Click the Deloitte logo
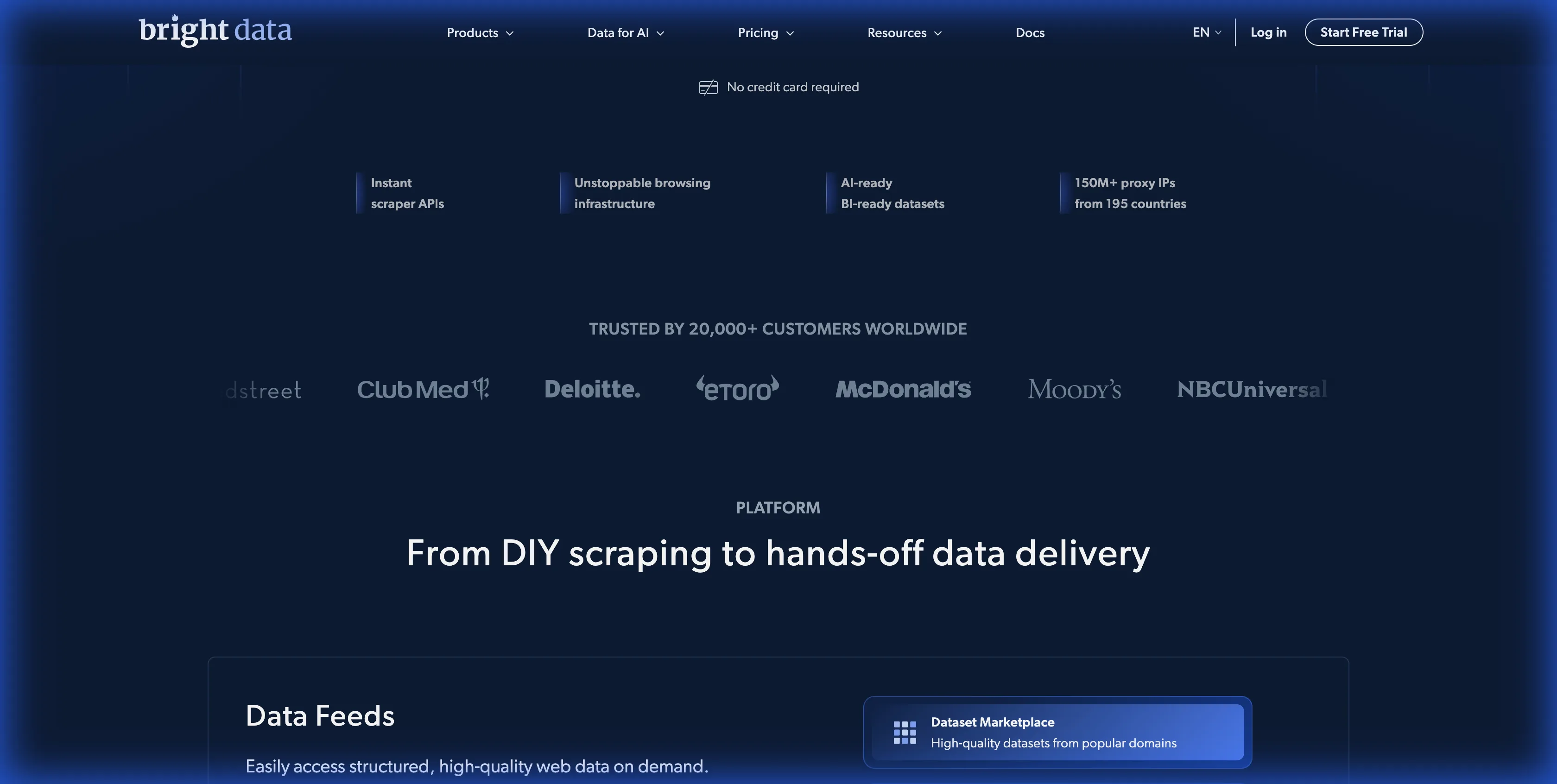Viewport: 1557px width, 784px height. [592, 389]
